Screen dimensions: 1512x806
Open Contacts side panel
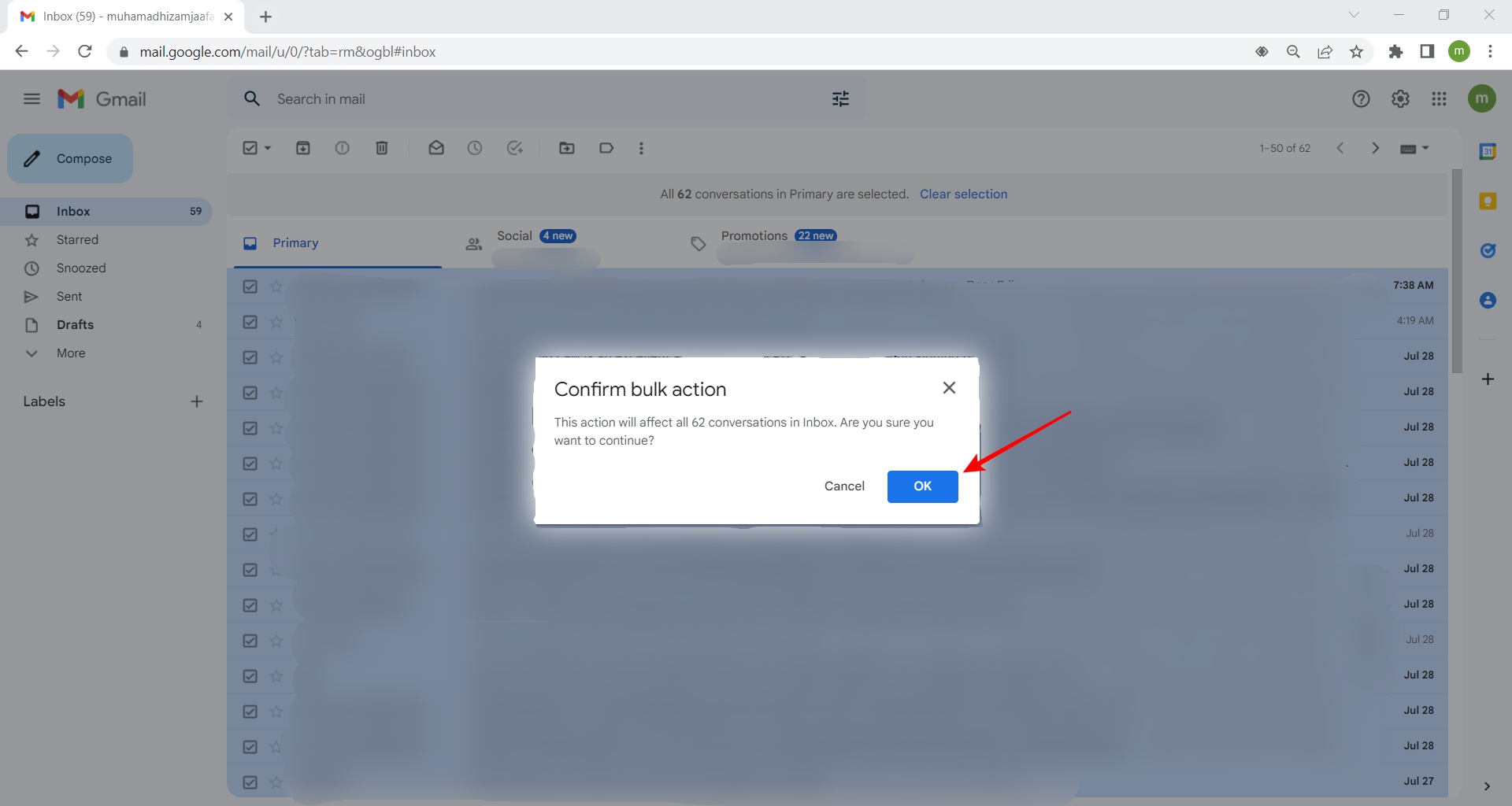(x=1488, y=301)
